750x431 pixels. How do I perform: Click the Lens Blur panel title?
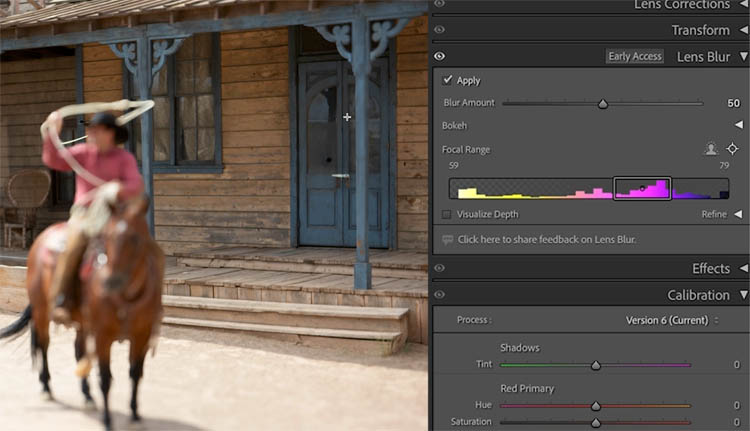pos(703,57)
